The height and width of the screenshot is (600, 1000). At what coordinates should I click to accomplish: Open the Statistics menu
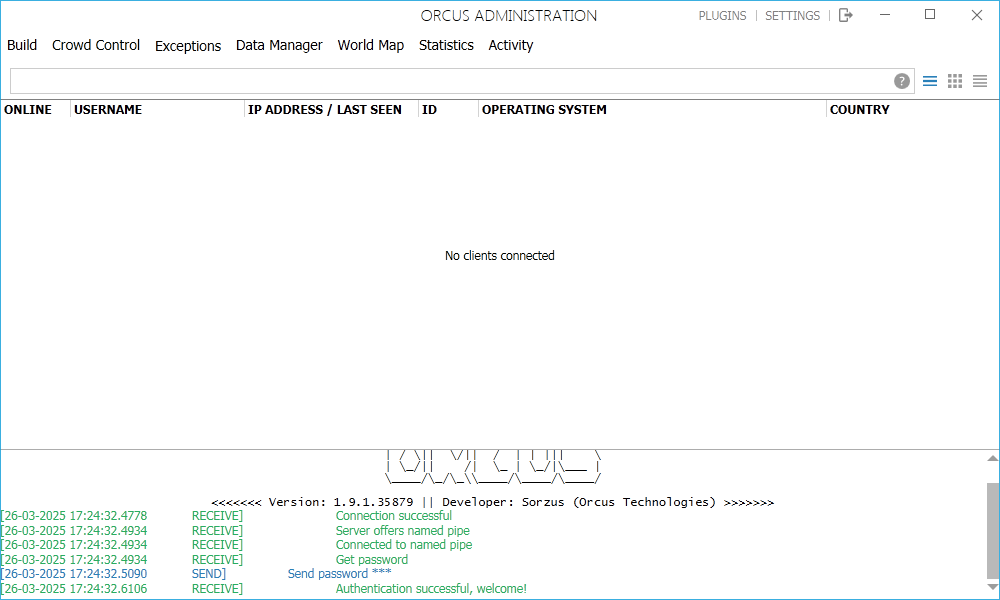pos(446,45)
